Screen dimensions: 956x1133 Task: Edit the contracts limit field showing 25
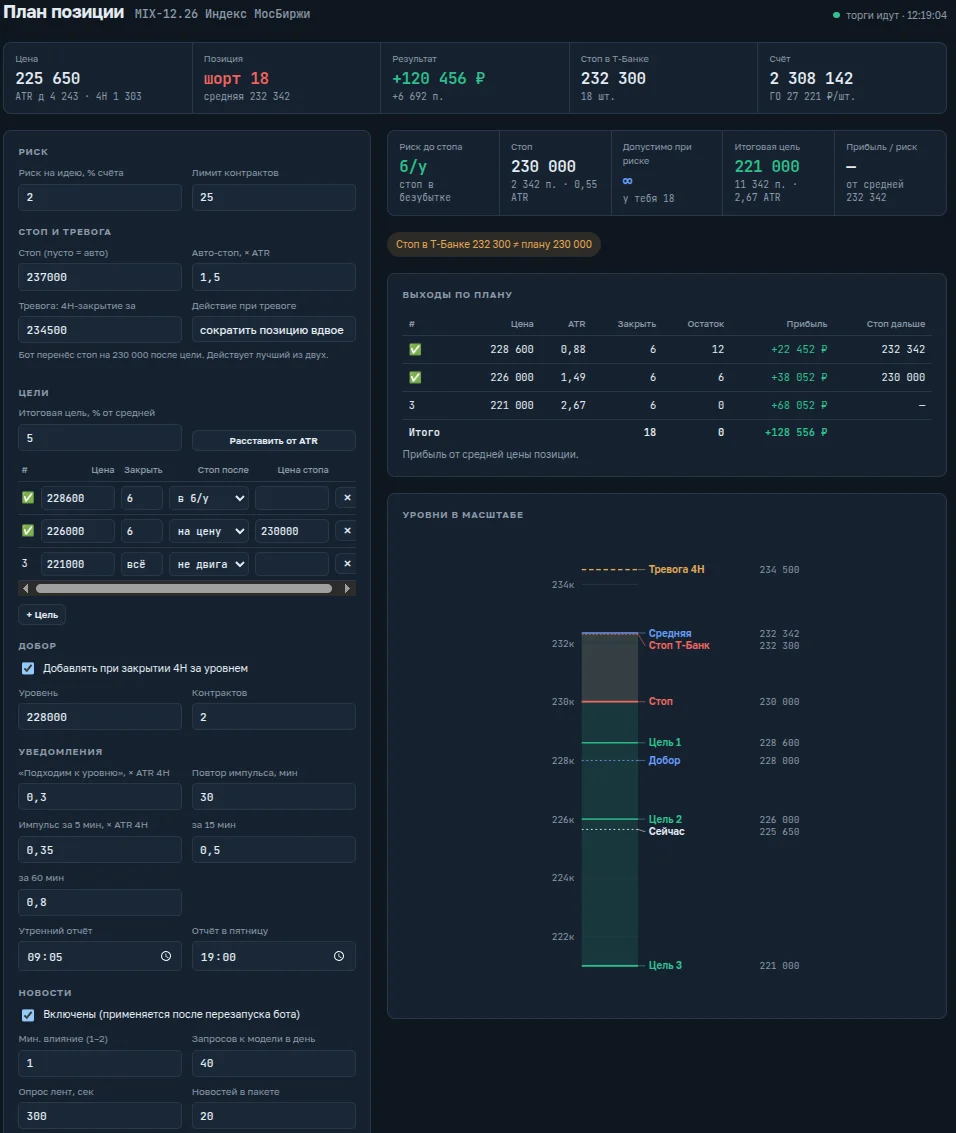(273, 197)
